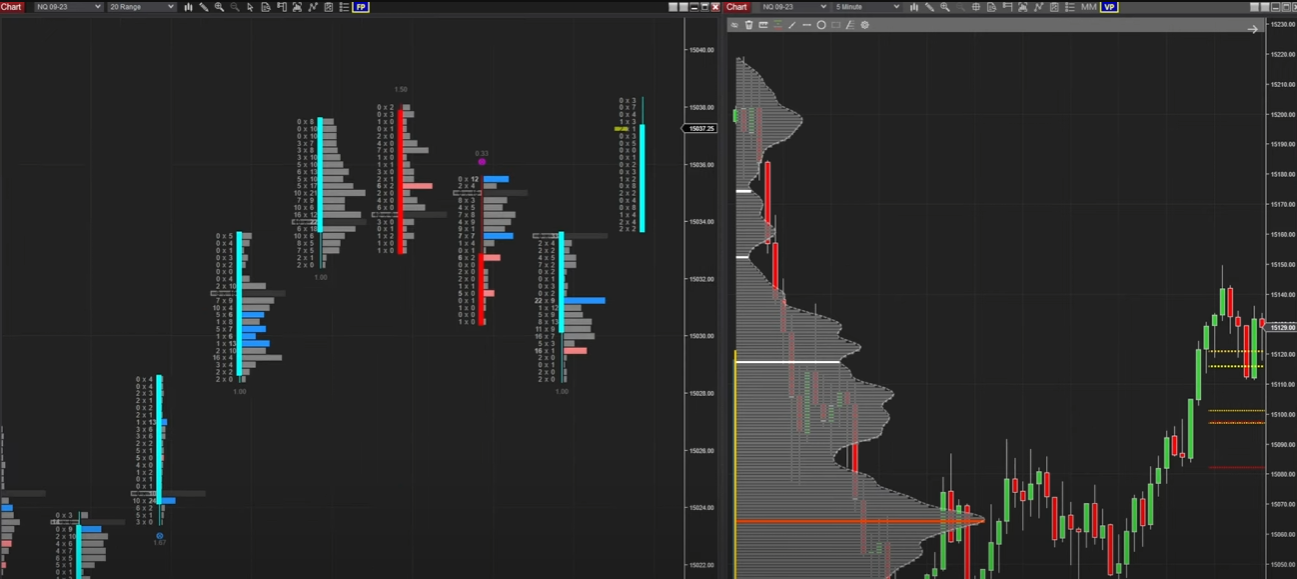Click the magenta dot marker above footprint bar
This screenshot has height=579, width=1297.
pyautogui.click(x=482, y=161)
